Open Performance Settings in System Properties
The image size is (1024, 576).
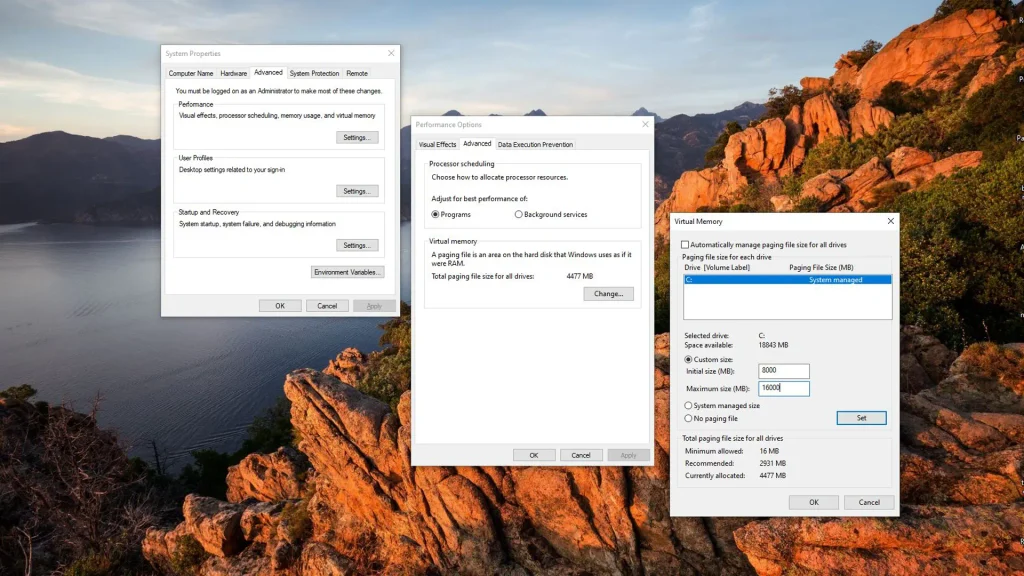point(357,137)
